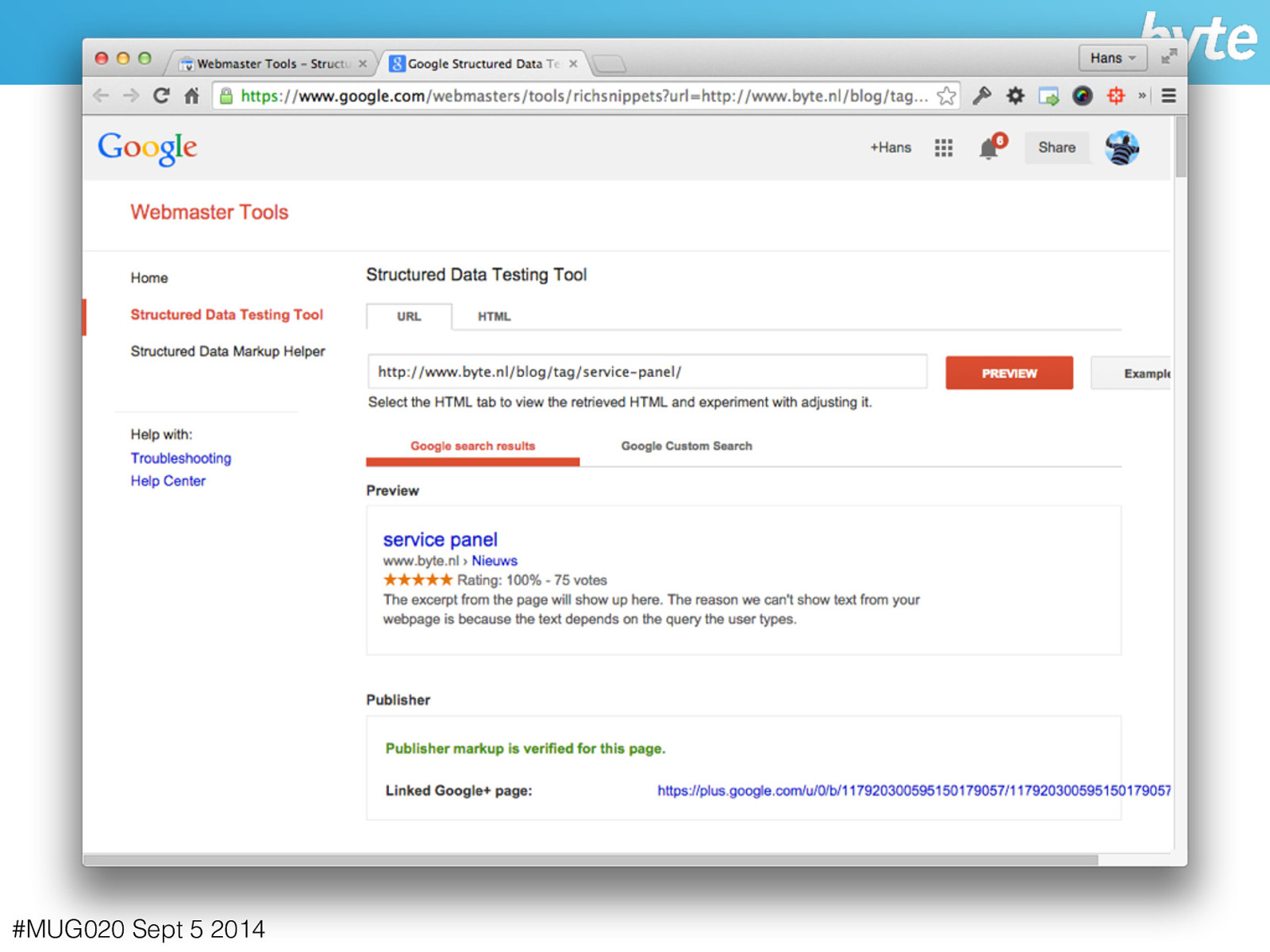Click the Share button
The image size is (1270, 952).
click(x=1056, y=148)
